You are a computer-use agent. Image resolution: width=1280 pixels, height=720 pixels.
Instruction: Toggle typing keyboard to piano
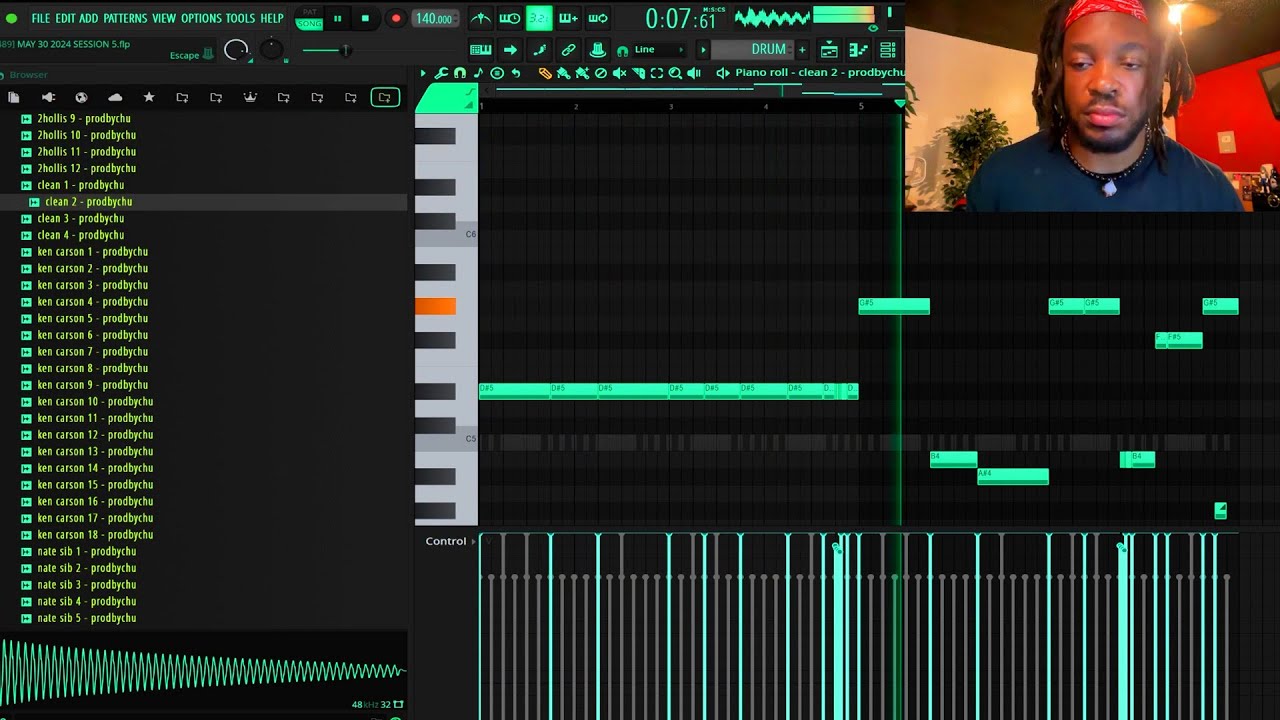tap(481, 49)
